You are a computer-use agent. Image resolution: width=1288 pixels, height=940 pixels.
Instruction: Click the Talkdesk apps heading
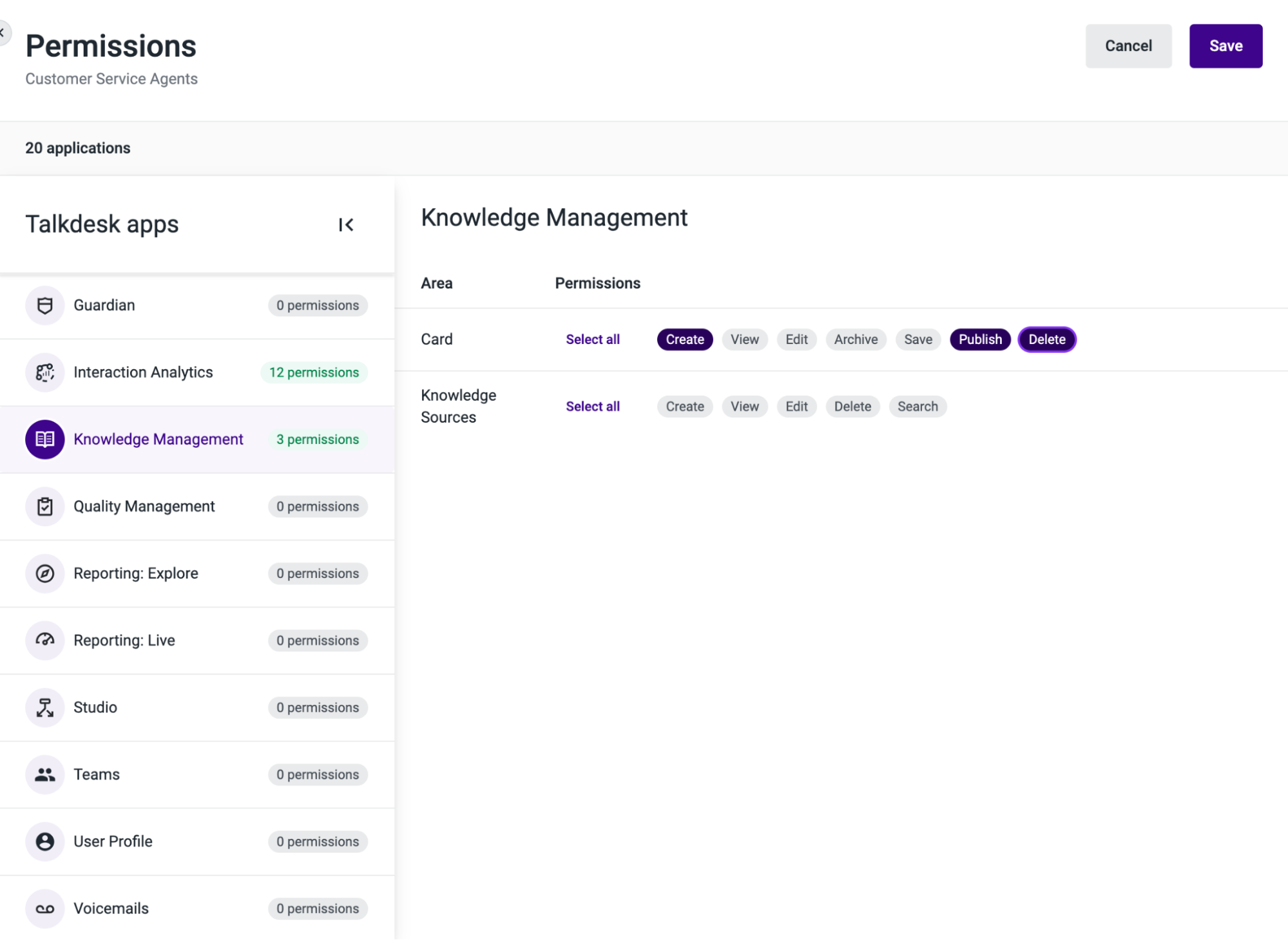pos(102,224)
